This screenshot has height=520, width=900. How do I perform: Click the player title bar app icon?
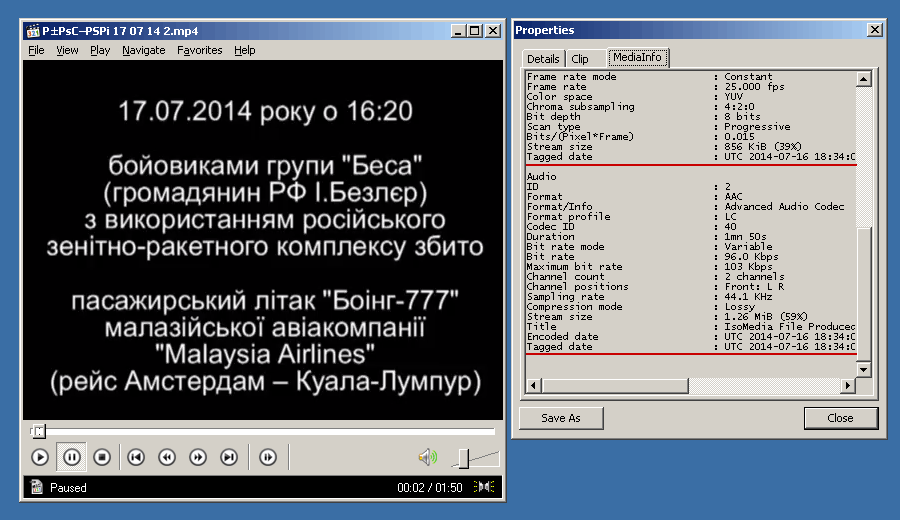(33, 31)
